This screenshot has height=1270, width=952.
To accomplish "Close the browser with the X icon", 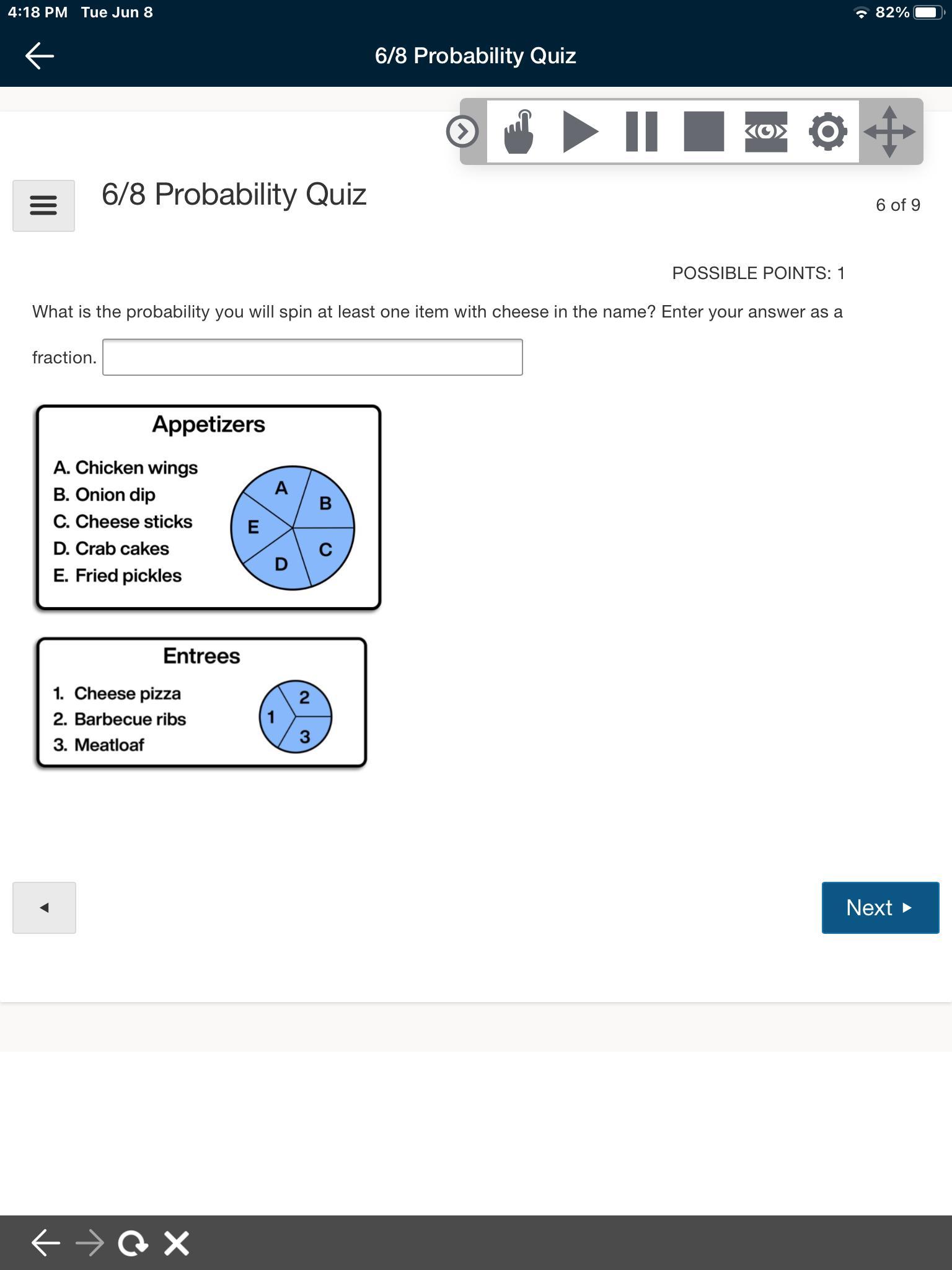I will [x=177, y=1243].
